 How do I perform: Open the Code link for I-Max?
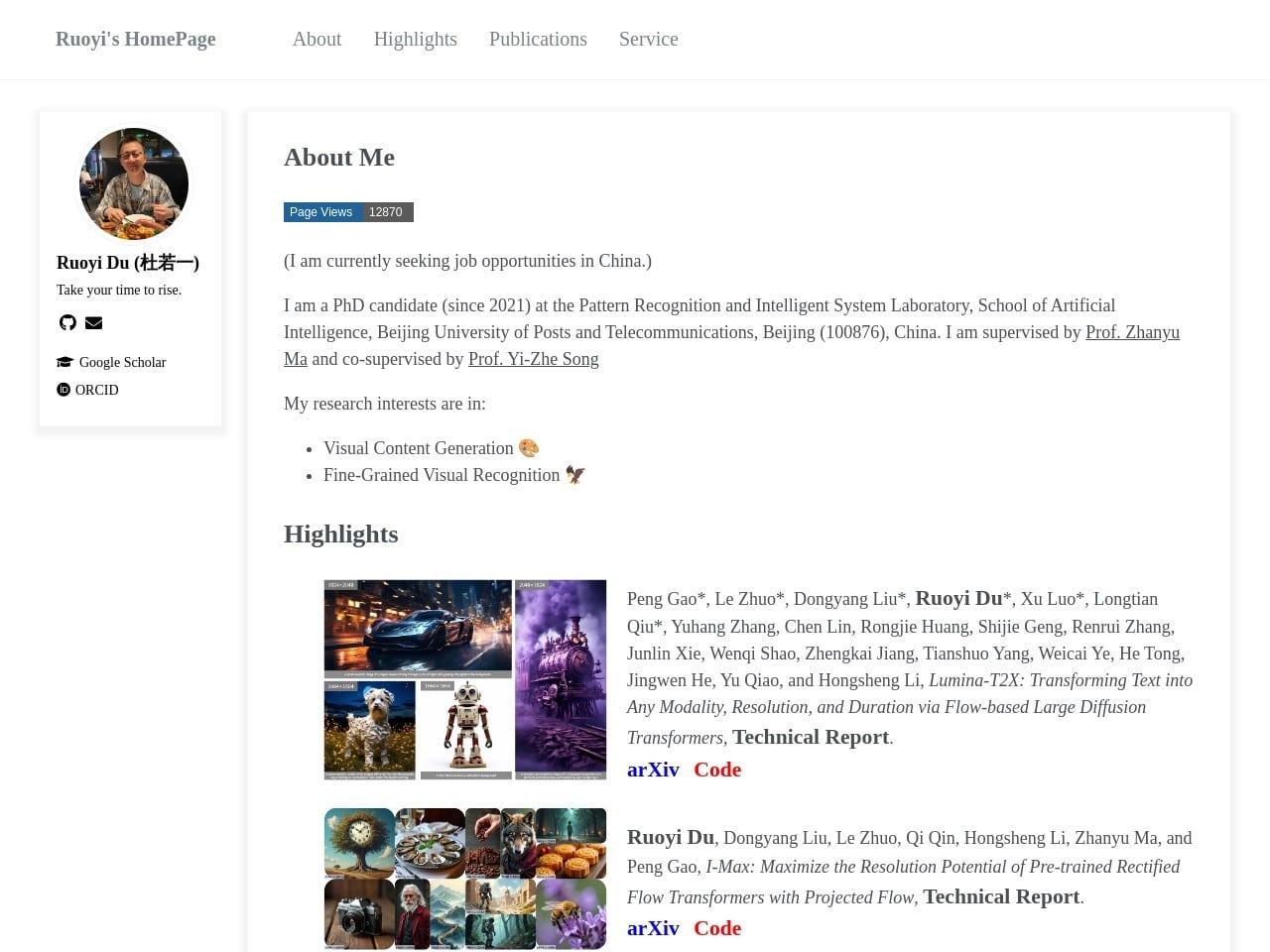[717, 928]
